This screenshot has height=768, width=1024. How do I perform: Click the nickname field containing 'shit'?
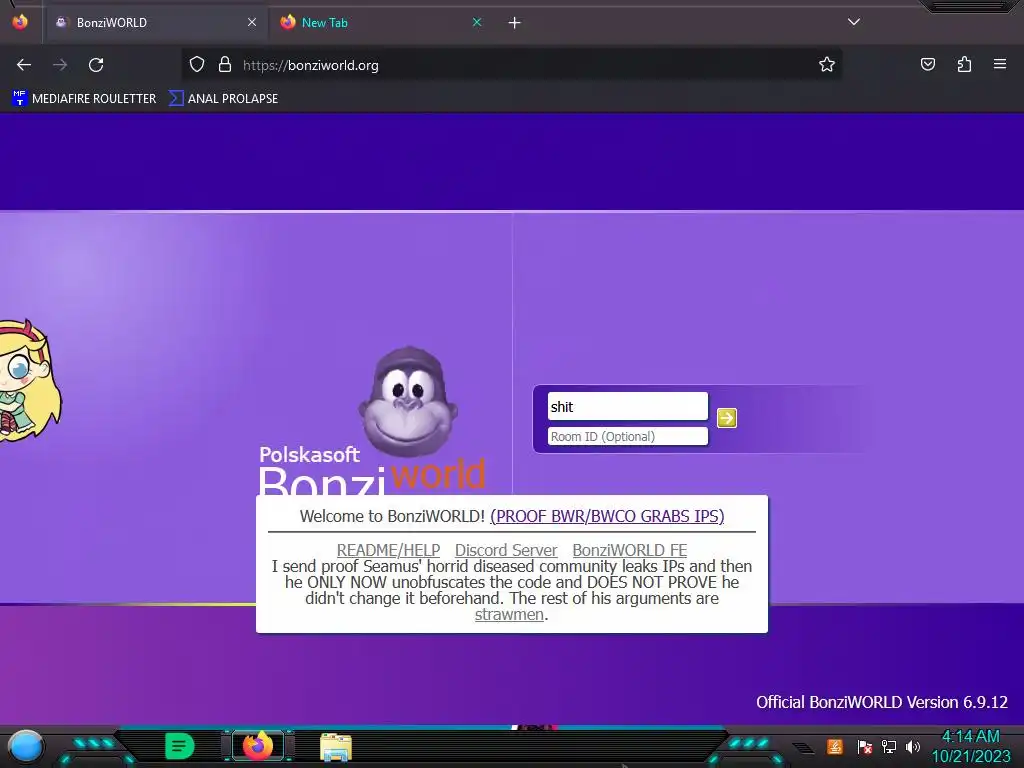click(x=628, y=407)
